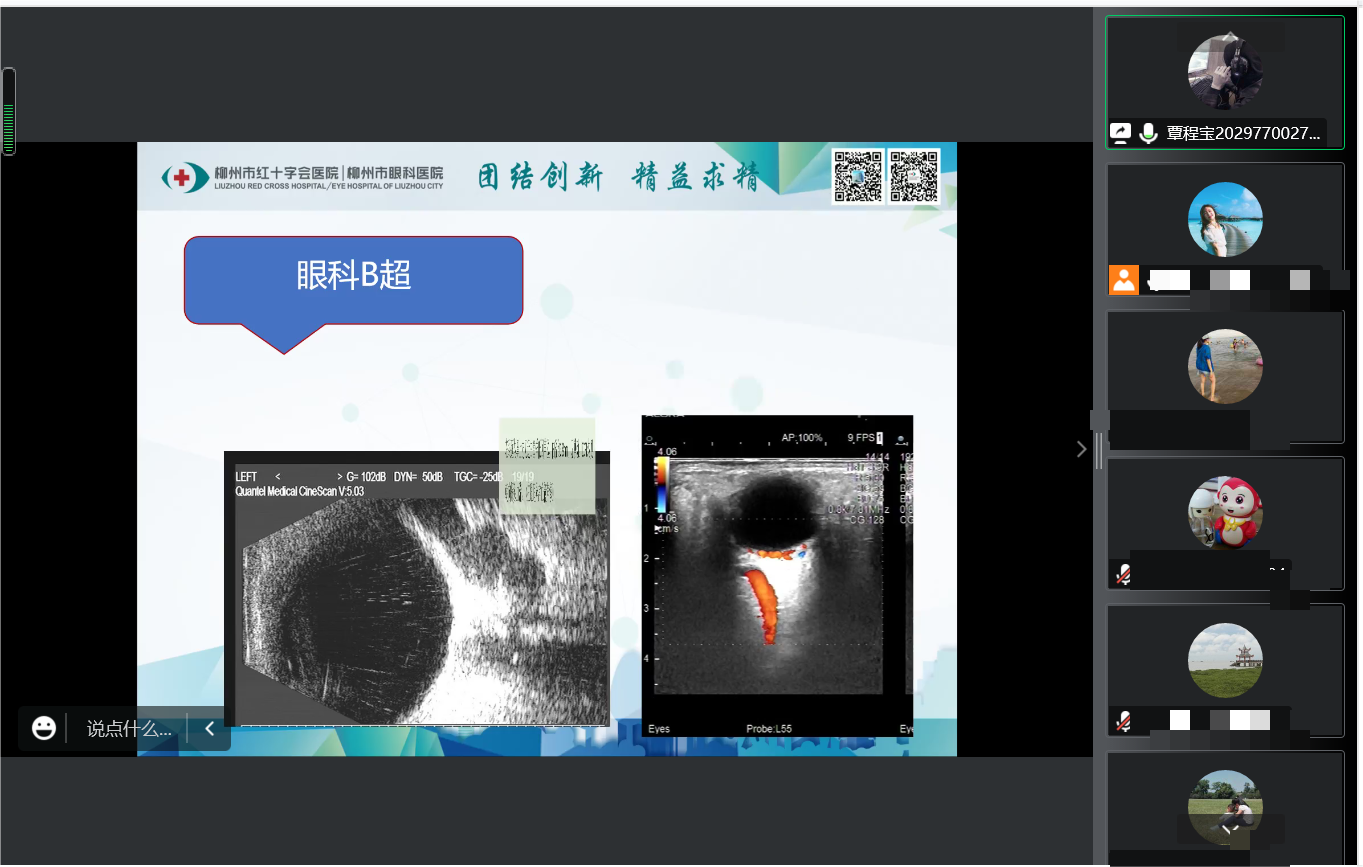Select 覃程宝's headphone avatar thumbnail
1363x867 pixels.
1225,72
